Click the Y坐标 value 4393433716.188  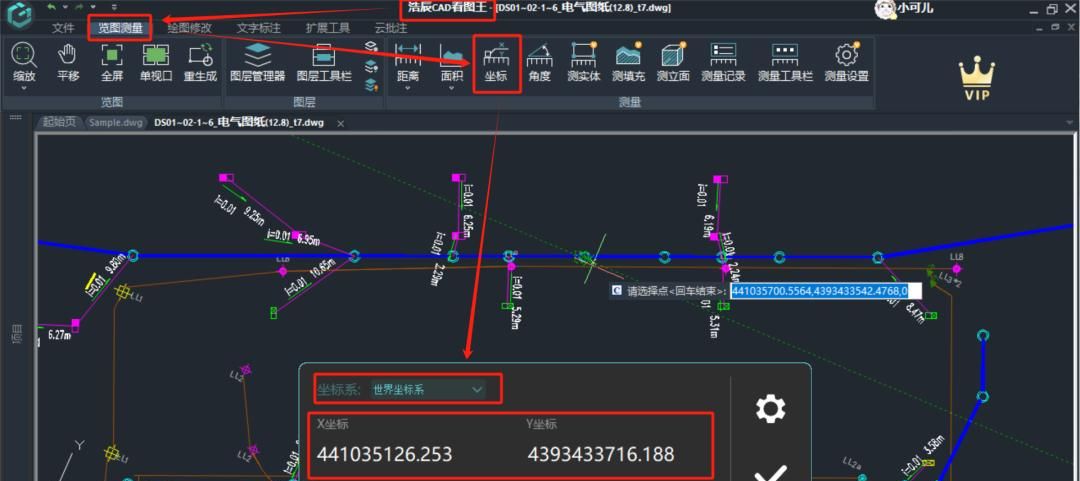pyautogui.click(x=601, y=455)
